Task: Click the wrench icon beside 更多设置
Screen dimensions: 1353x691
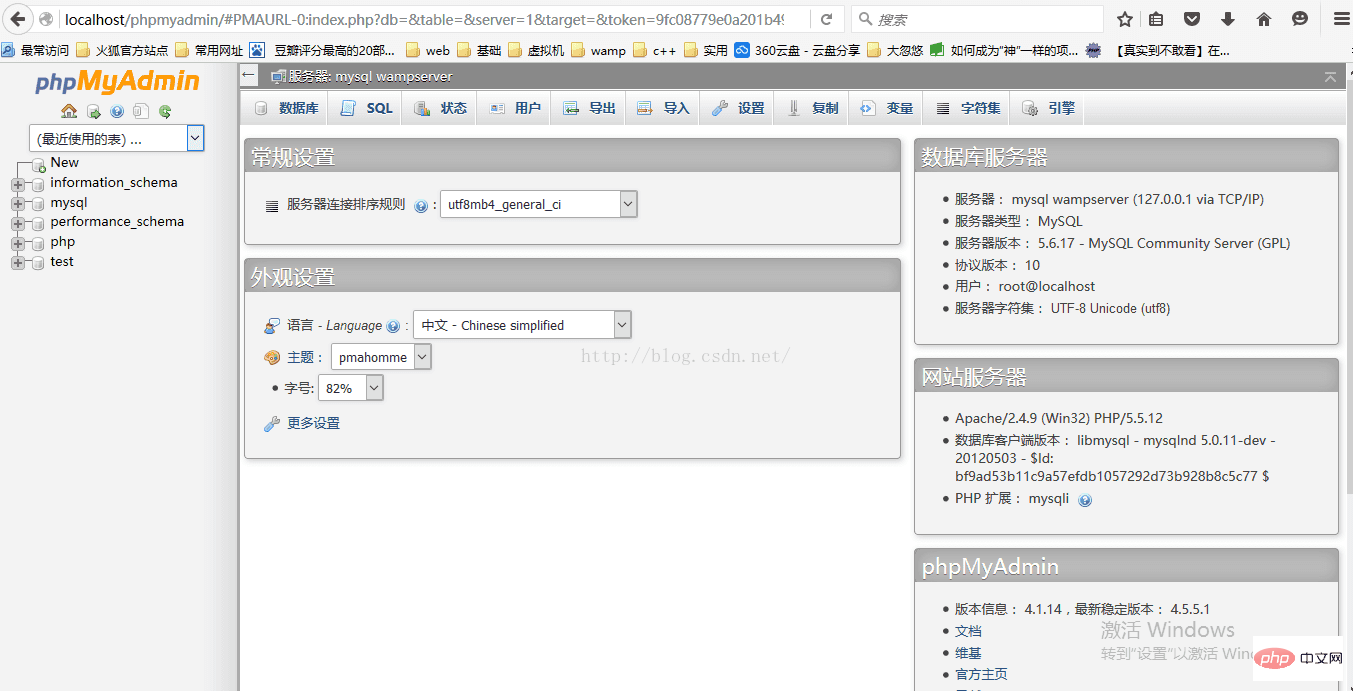Action: (x=271, y=424)
